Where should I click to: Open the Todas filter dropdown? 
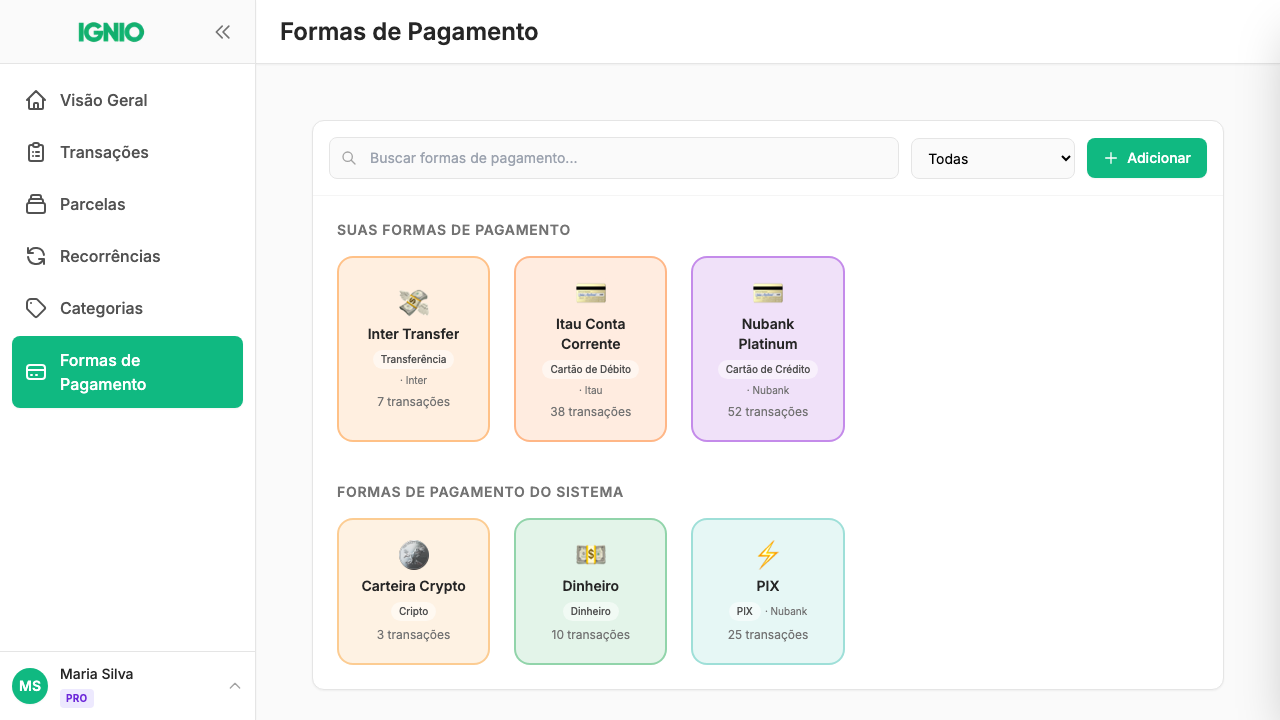pos(992,158)
